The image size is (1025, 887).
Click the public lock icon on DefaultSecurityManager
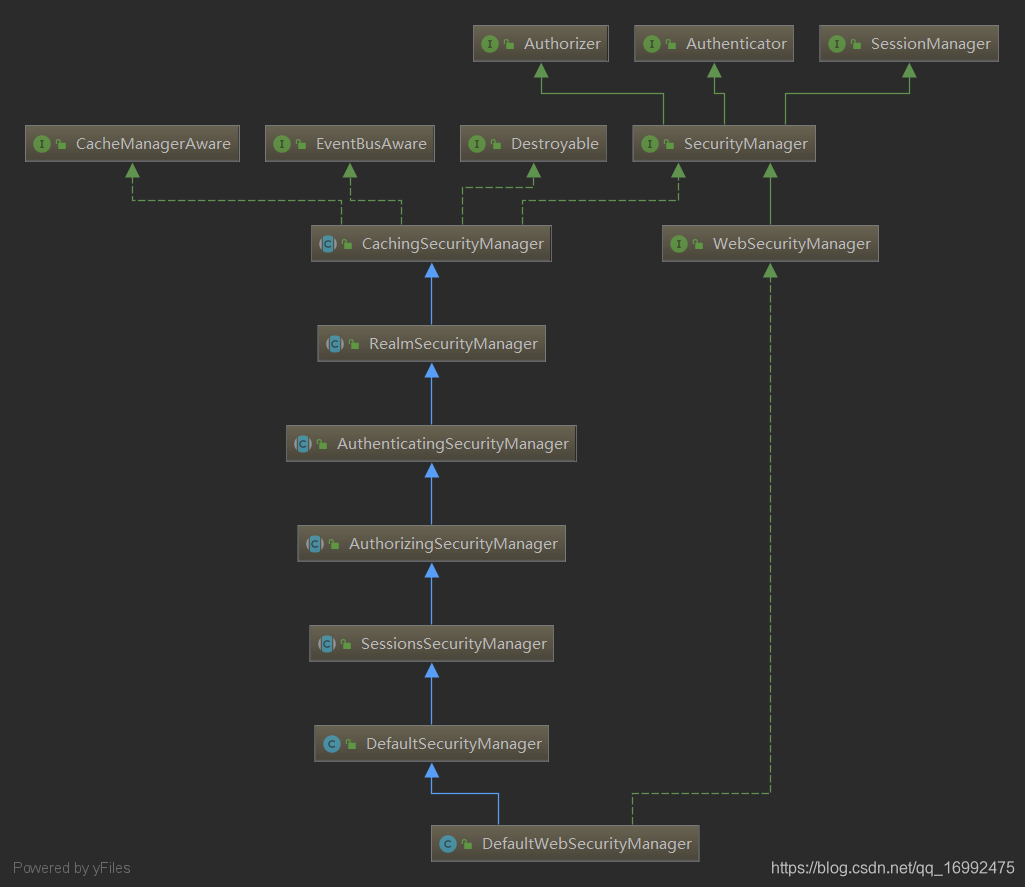pos(351,744)
